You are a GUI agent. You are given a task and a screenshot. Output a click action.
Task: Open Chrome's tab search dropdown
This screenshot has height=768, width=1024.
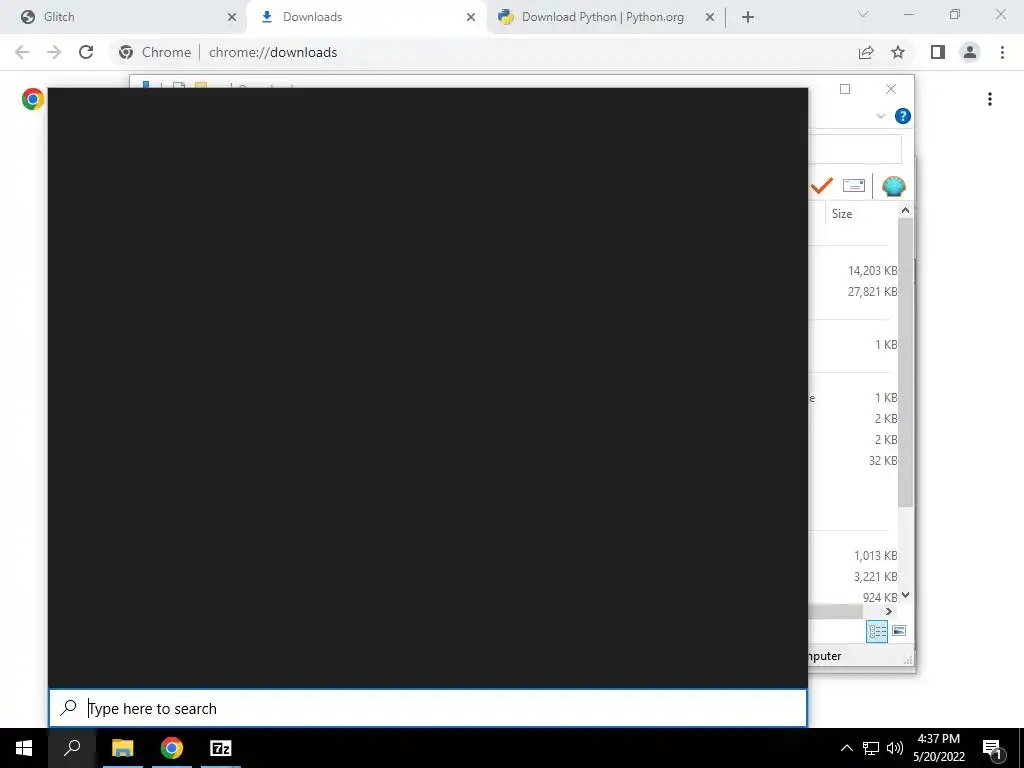coord(863,14)
